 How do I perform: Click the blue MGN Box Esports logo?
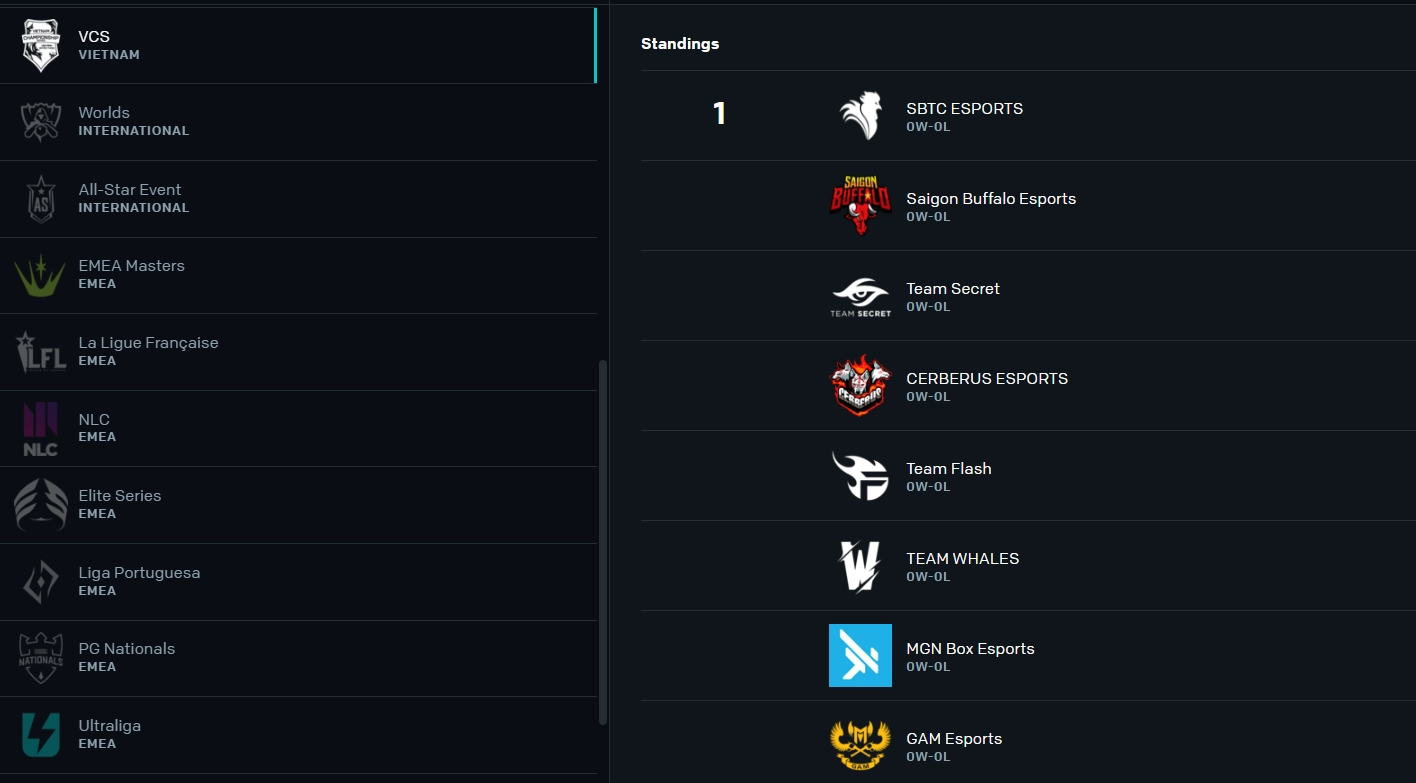860,656
